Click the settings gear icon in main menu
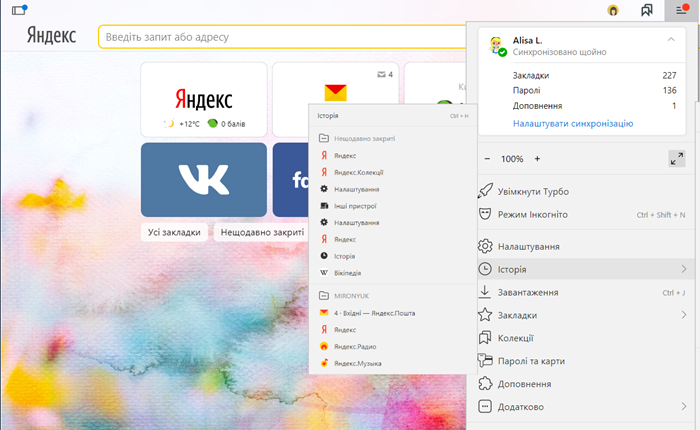 pyautogui.click(x=485, y=246)
